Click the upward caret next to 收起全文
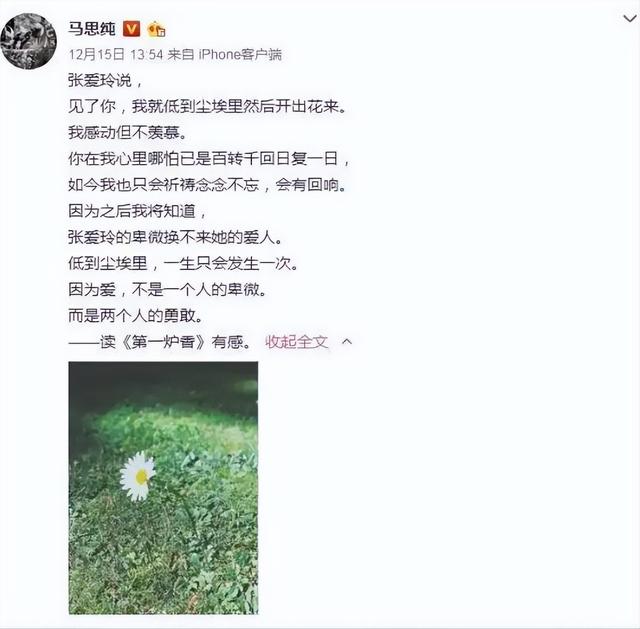 point(347,341)
